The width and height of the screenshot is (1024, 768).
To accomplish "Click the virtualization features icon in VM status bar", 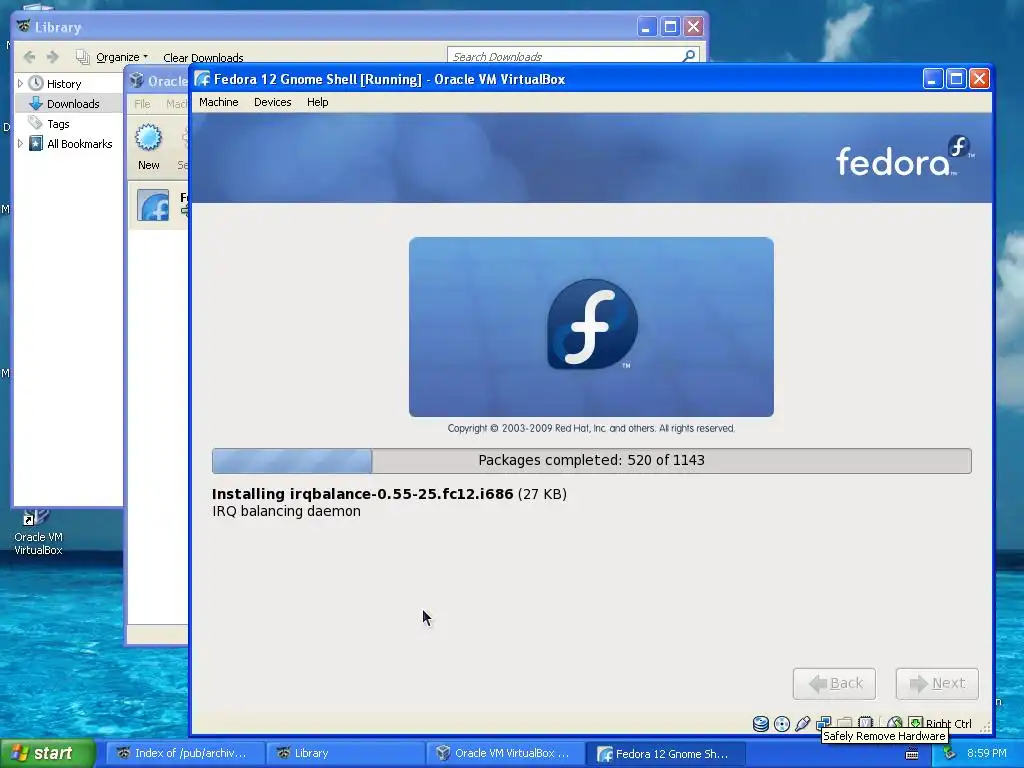I will (865, 722).
